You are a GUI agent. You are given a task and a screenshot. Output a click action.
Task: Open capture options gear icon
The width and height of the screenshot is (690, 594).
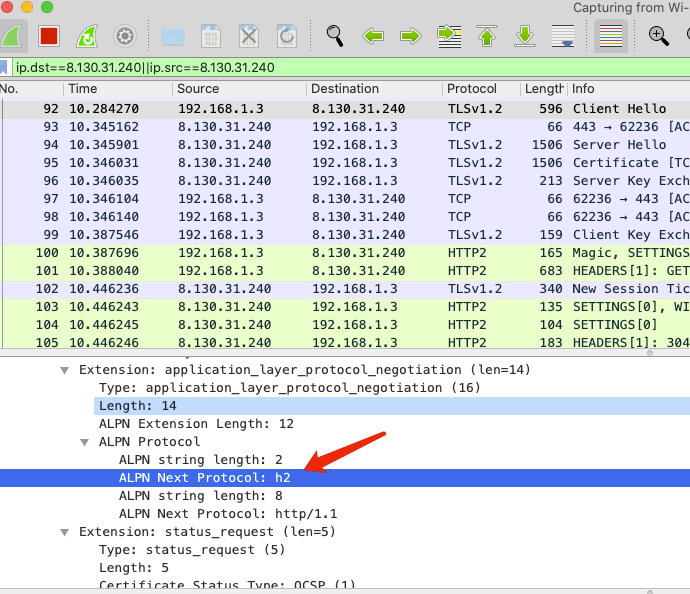pos(125,36)
